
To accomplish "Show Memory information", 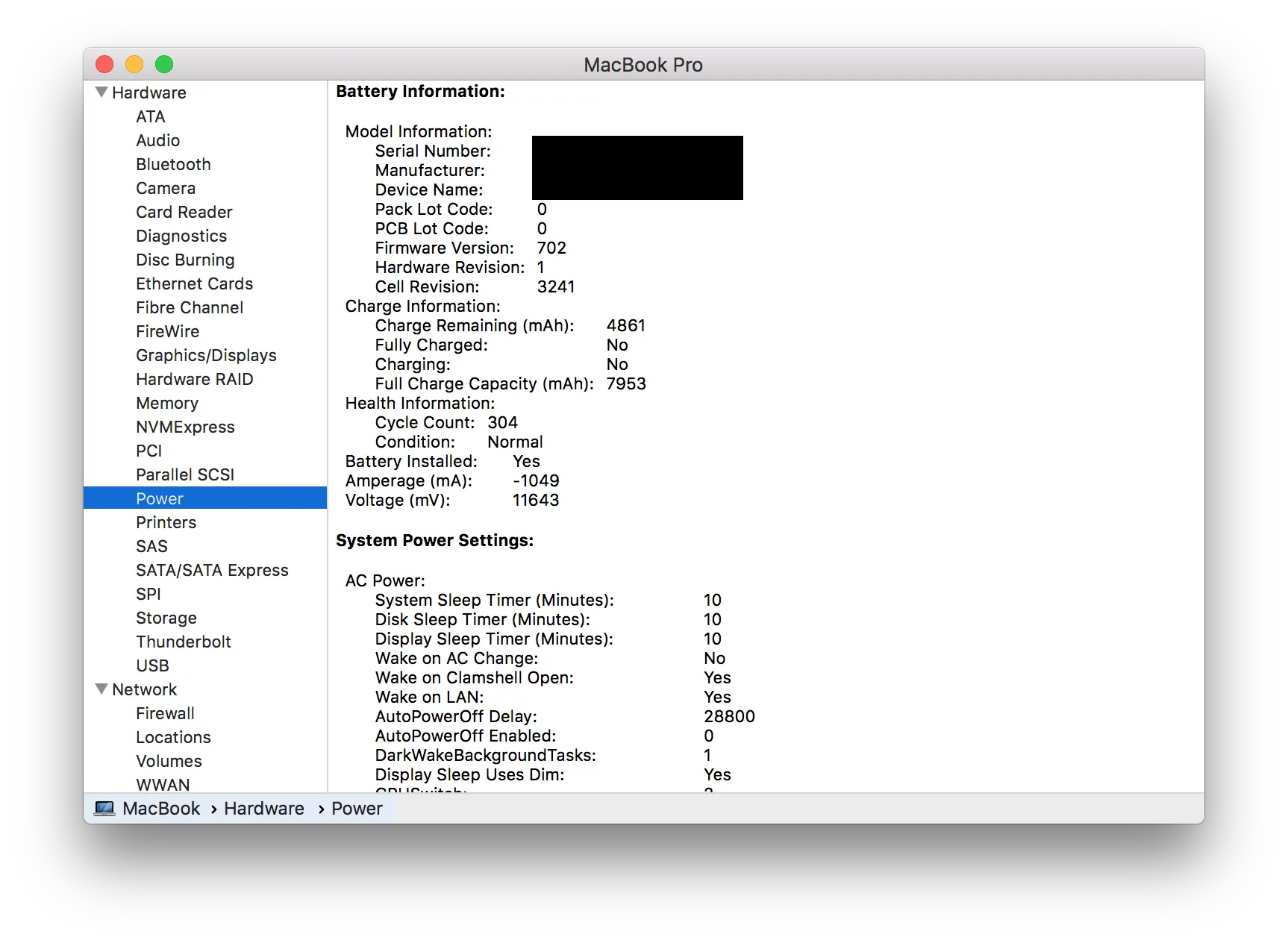I will 167,403.
